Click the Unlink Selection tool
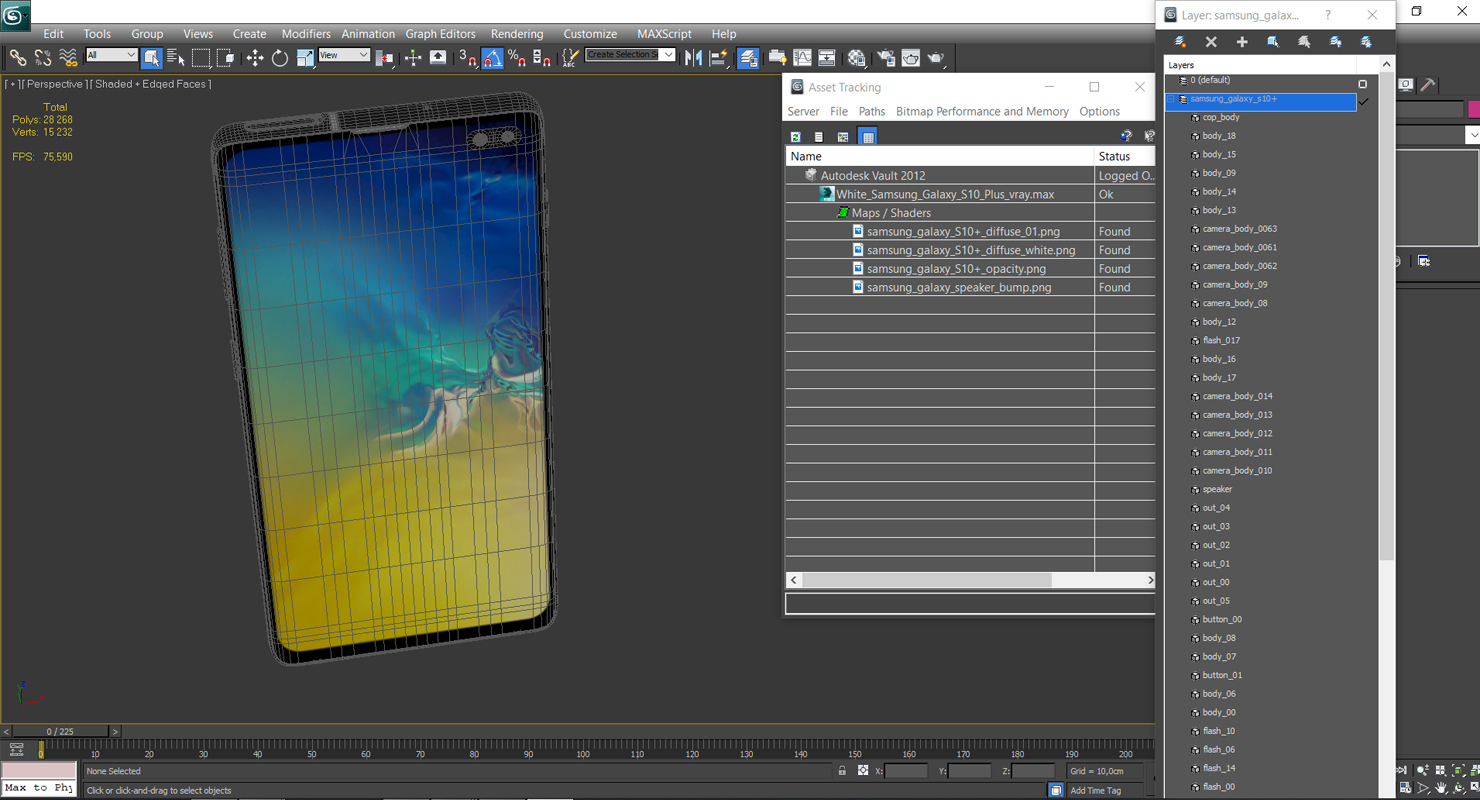This screenshot has height=800, width=1480. coord(42,58)
